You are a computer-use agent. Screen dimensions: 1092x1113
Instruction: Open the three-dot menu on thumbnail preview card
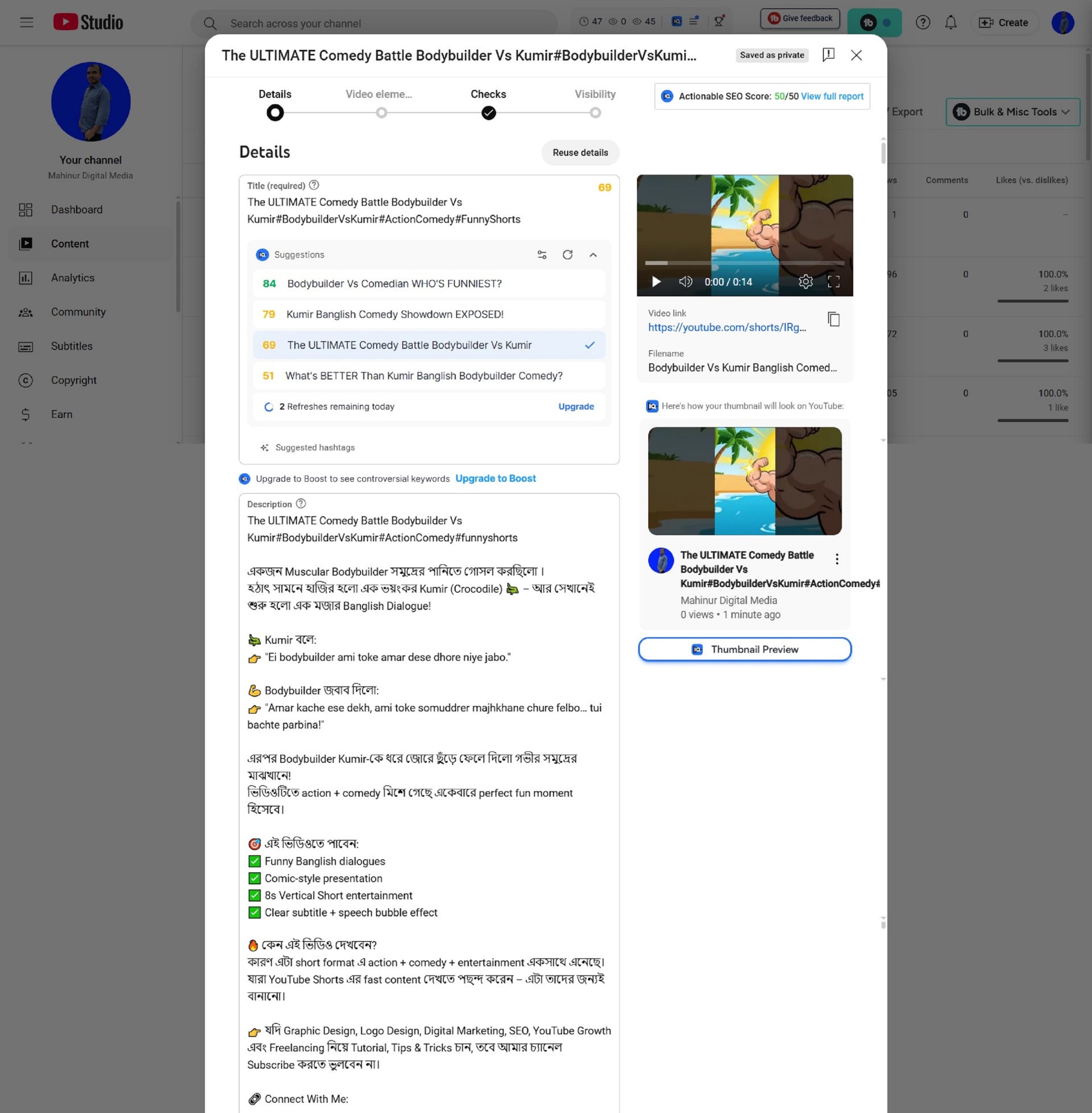(x=837, y=559)
